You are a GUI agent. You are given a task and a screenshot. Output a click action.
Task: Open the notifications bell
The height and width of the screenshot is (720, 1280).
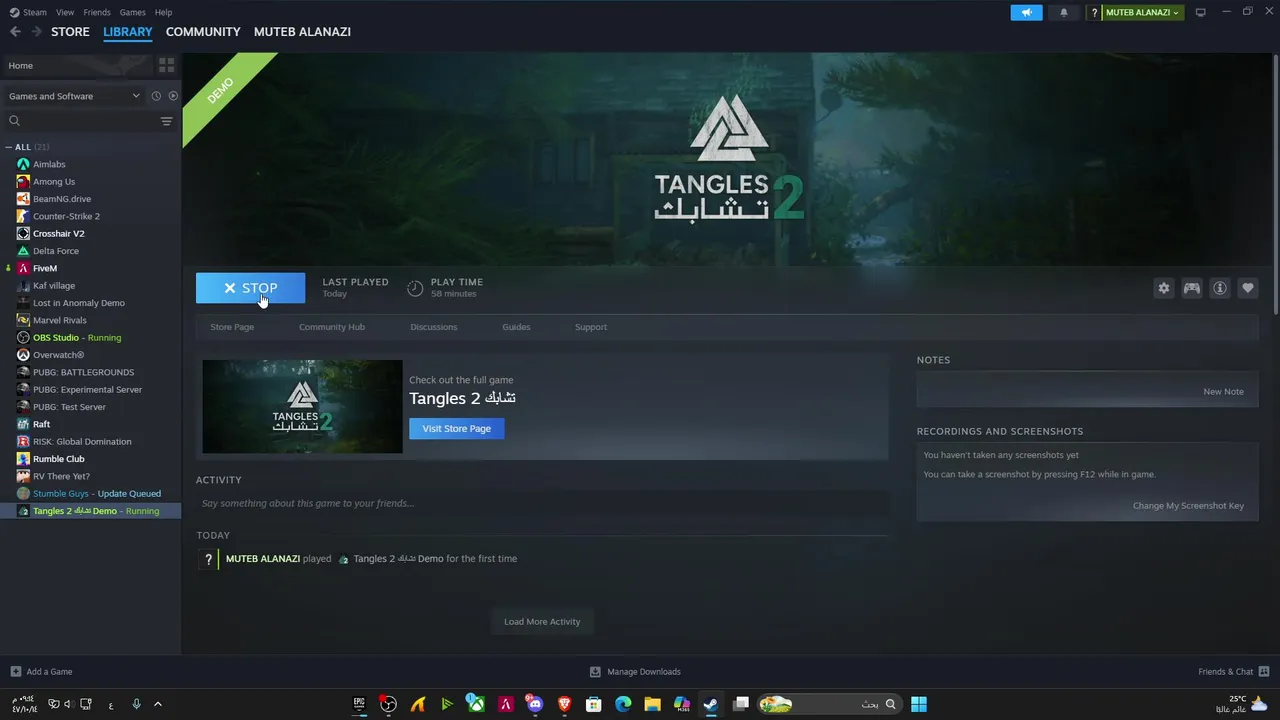pyautogui.click(x=1063, y=12)
